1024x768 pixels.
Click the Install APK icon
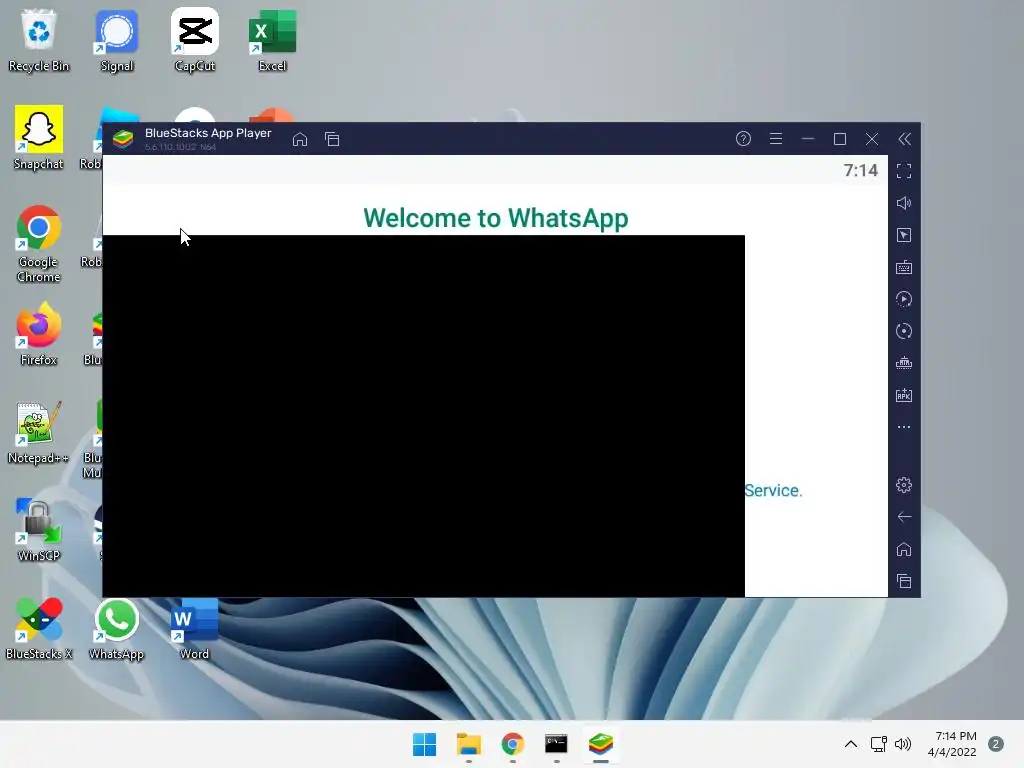[904, 395]
